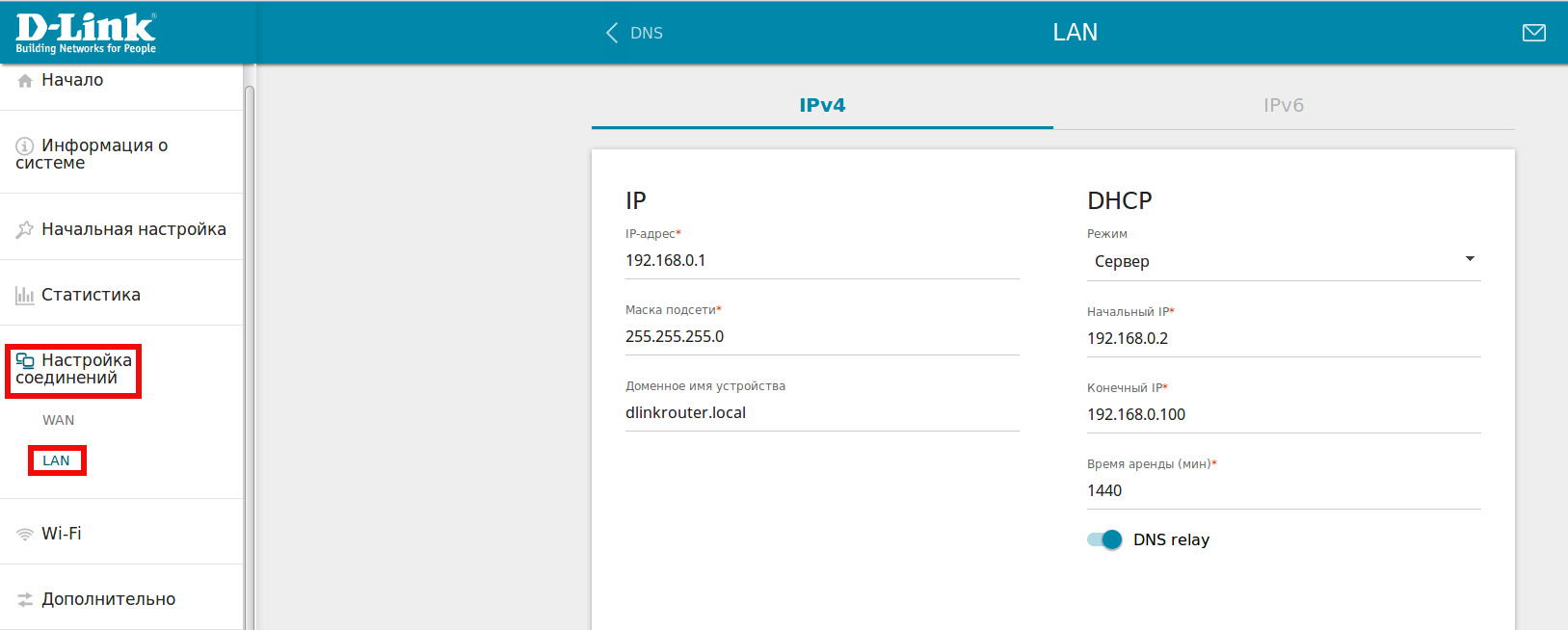This screenshot has height=630, width=1568.
Task: Open the DHCP Режим dropdown
Action: 1283,261
